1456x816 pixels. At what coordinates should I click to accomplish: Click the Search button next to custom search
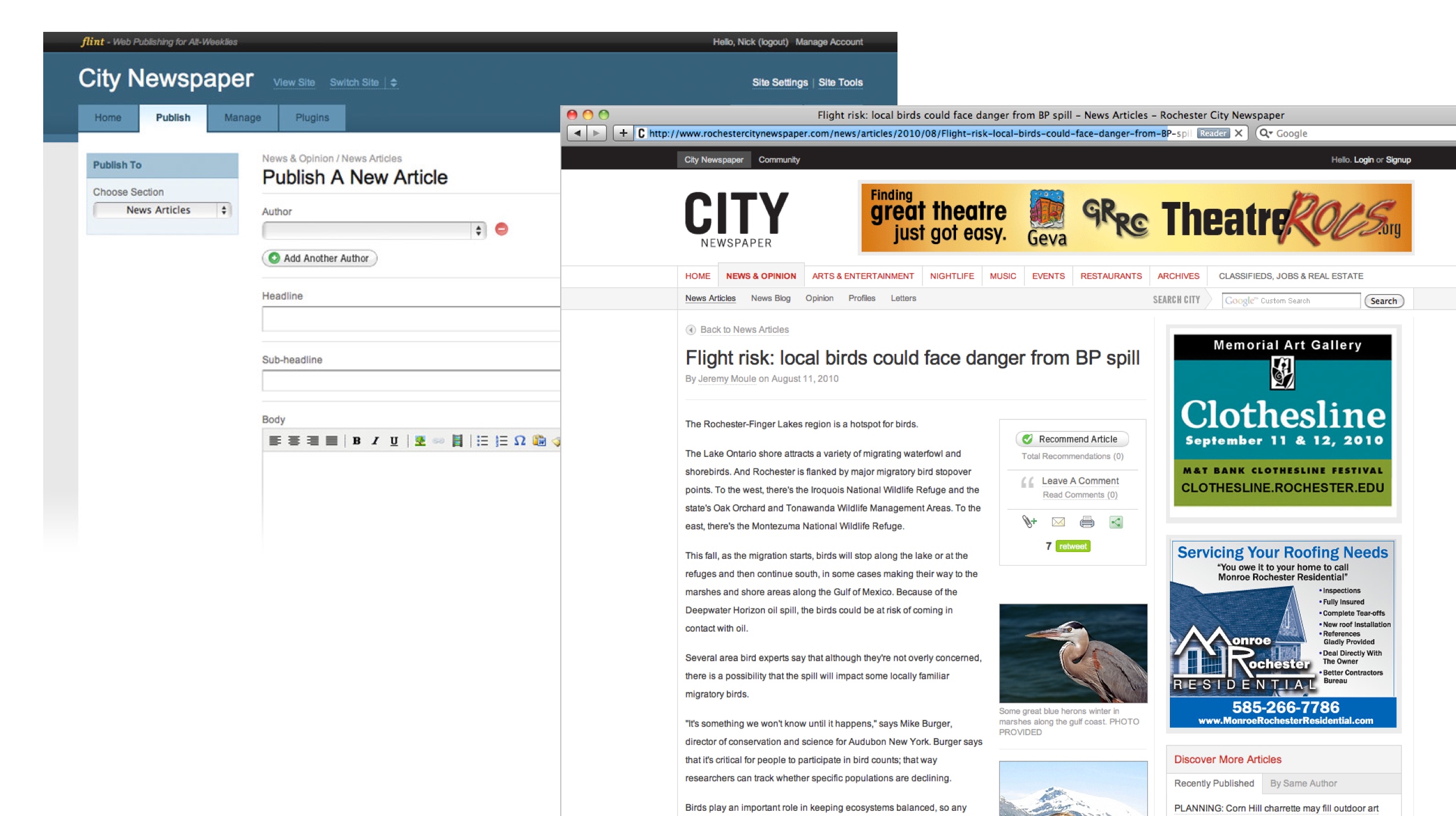pos(1384,301)
